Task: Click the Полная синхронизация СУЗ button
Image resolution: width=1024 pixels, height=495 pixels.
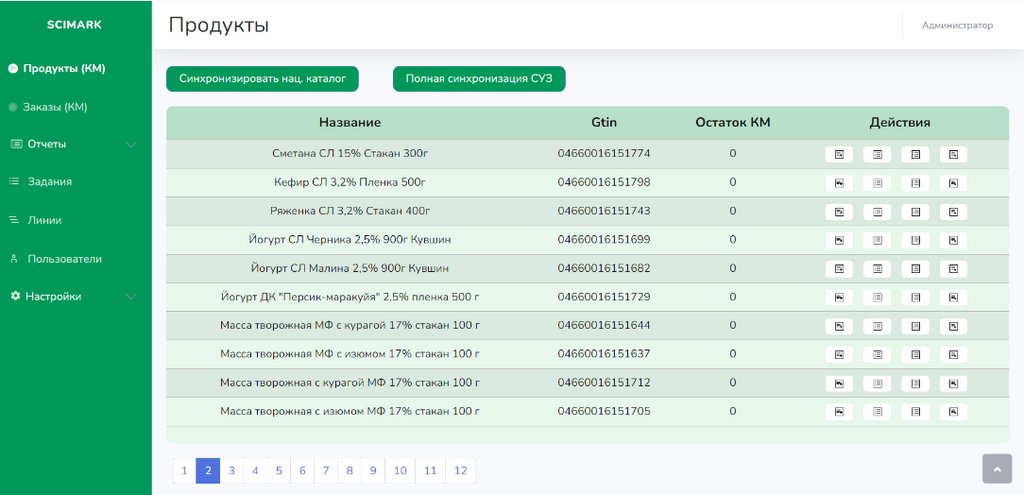Action: (479, 78)
